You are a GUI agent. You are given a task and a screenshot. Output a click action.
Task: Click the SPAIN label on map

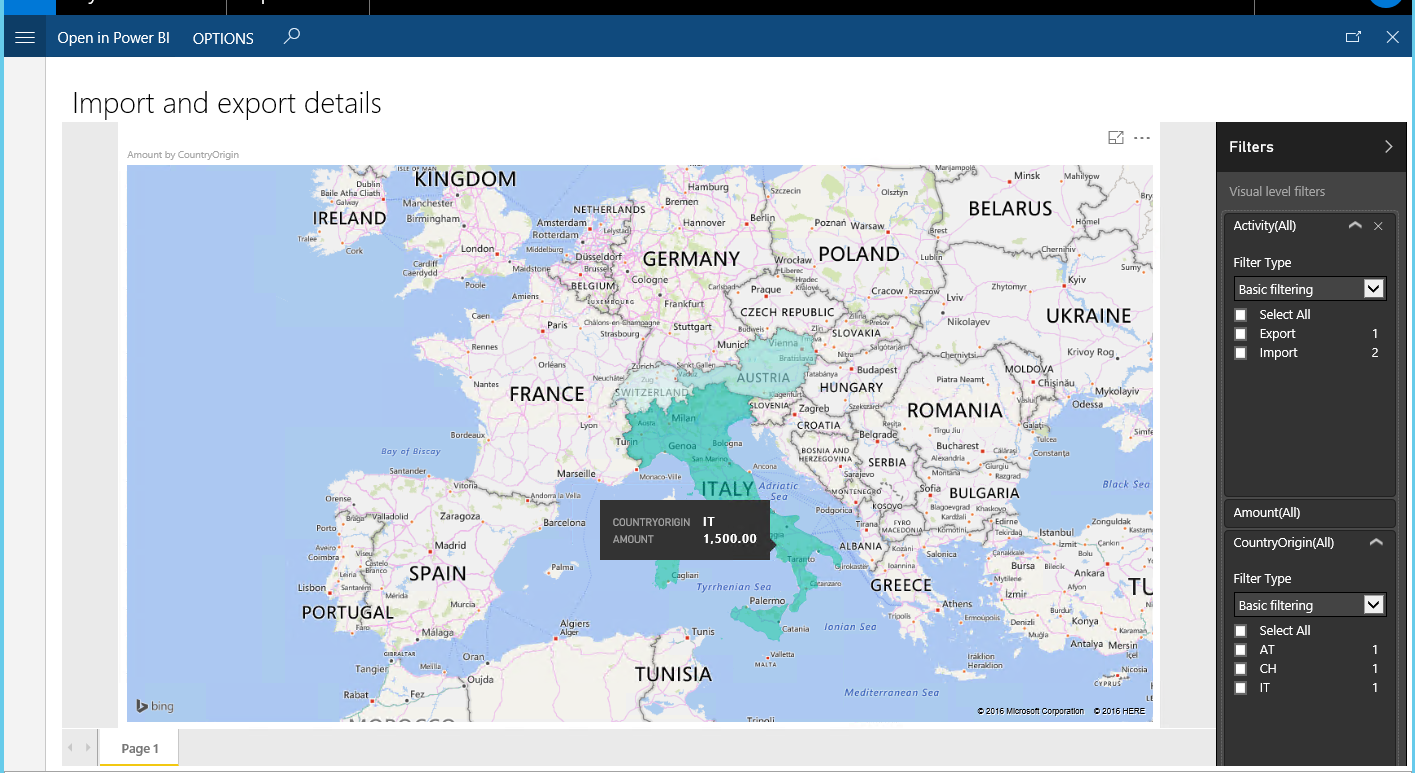click(x=437, y=574)
